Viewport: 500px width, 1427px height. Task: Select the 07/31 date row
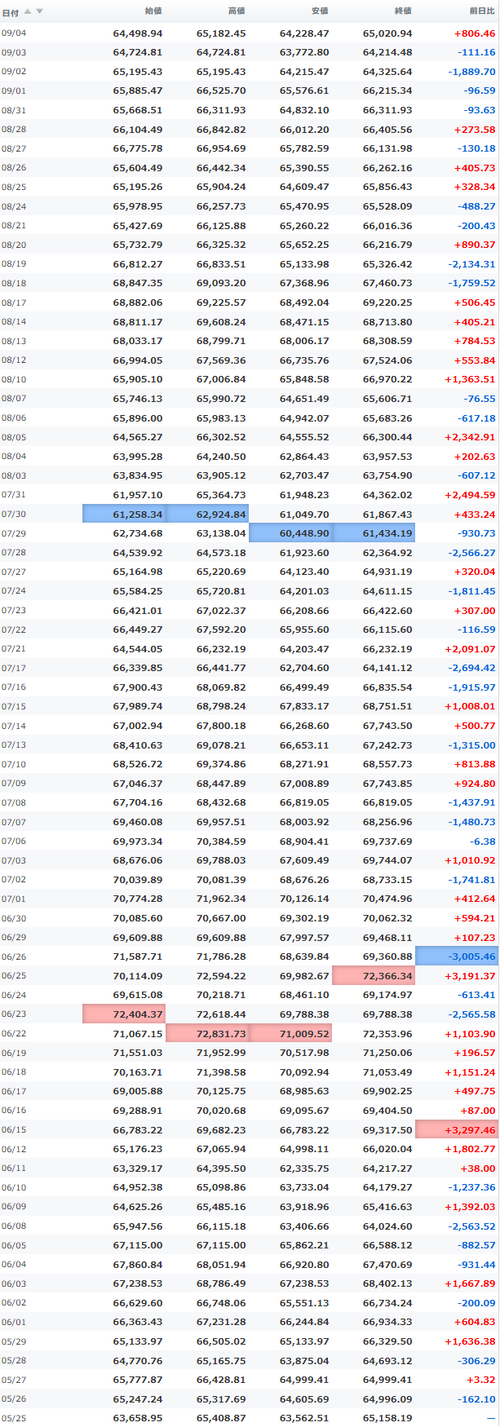coord(250,494)
